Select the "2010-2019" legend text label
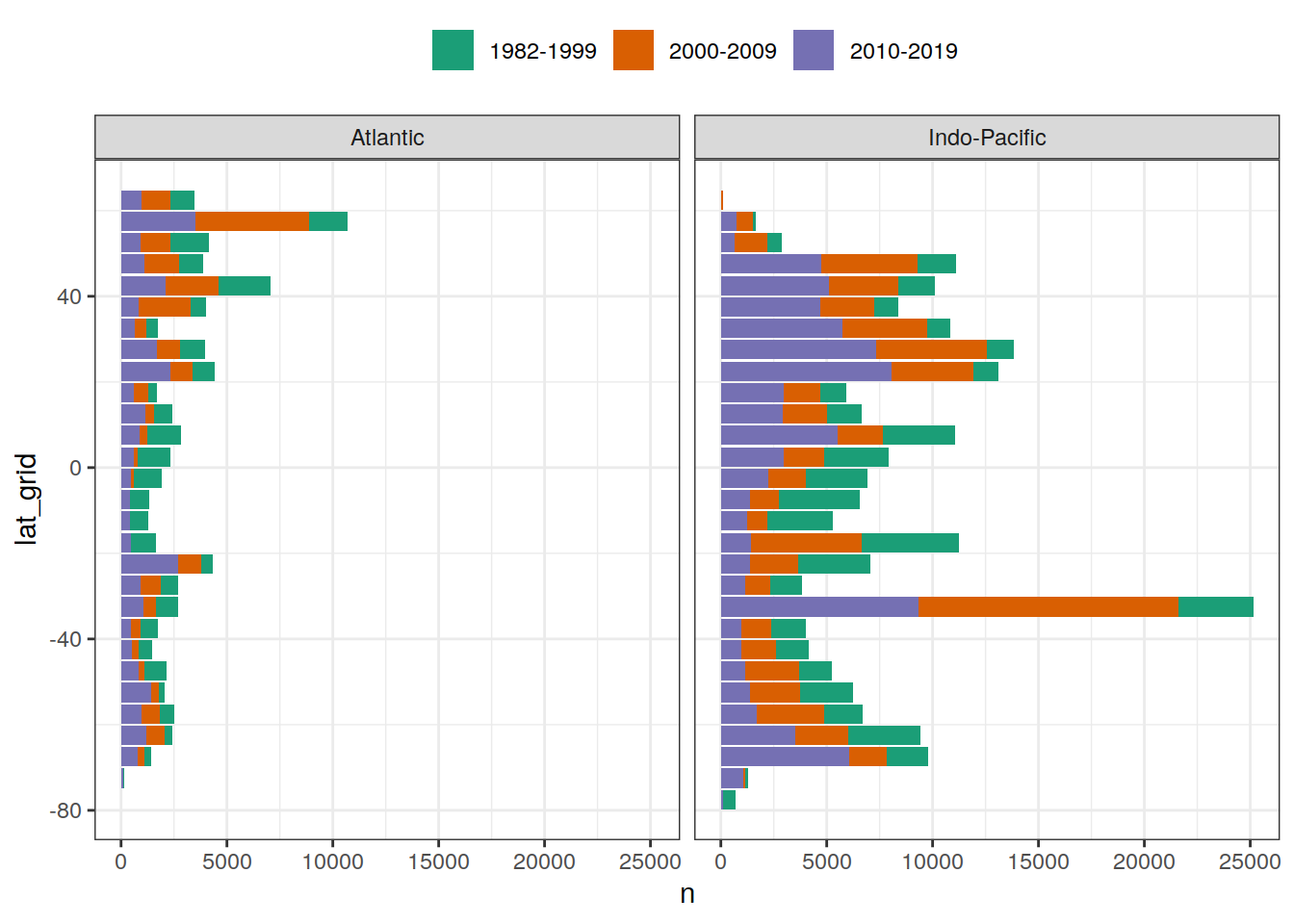The image size is (1294, 924). 903,51
